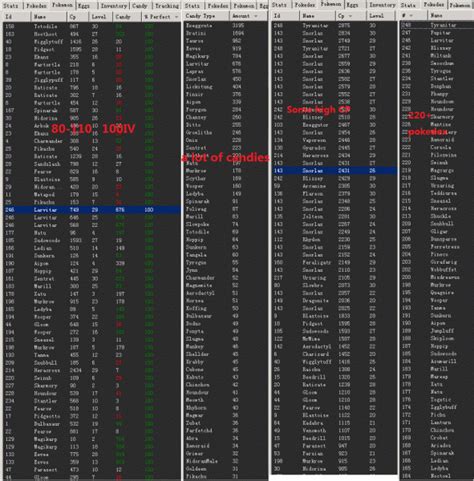Image resolution: width=474 pixels, height=481 pixels.
Task: Select the highlighted Snorlax 2431 row
Action: [335, 171]
